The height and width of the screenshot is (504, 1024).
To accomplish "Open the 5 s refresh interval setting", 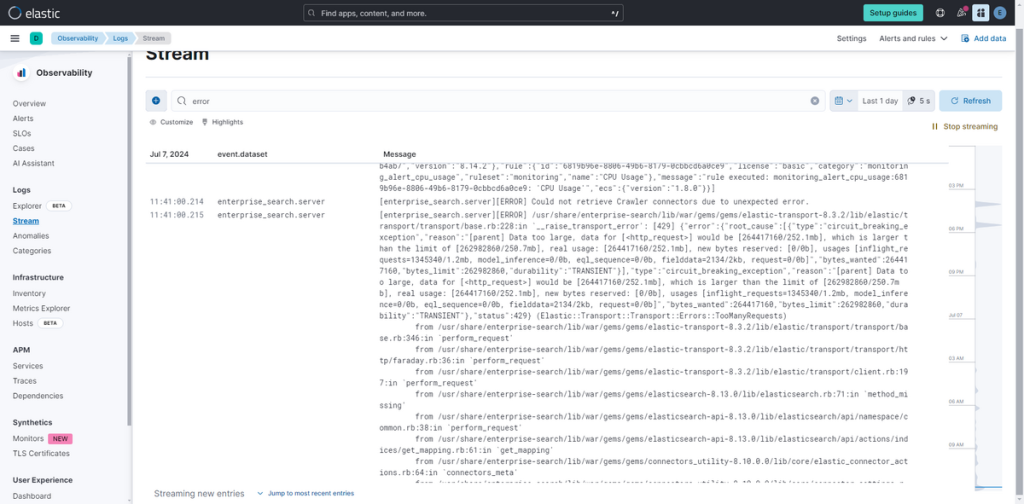I will click(x=918, y=101).
